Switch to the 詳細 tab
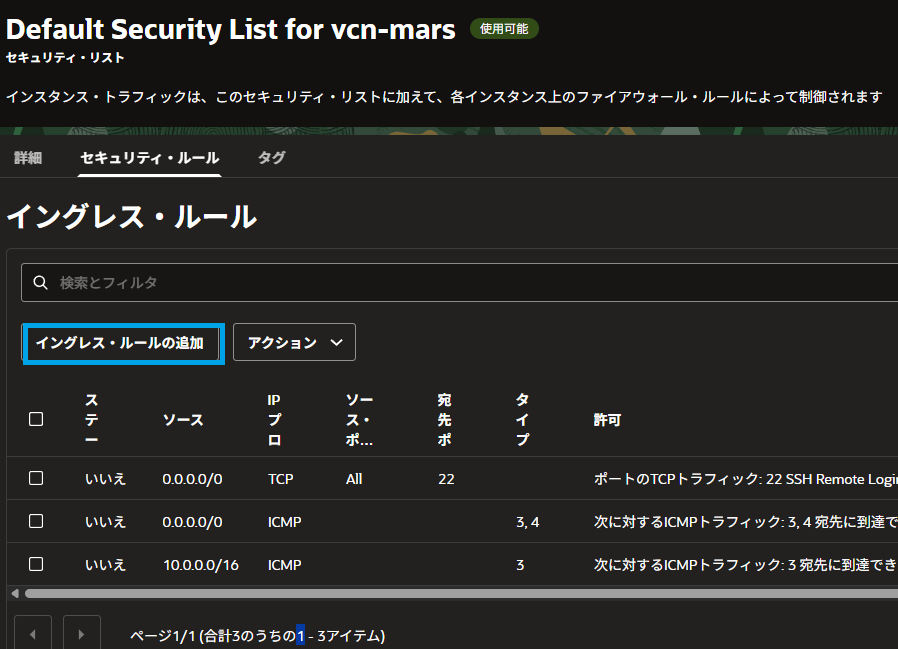 point(28,158)
